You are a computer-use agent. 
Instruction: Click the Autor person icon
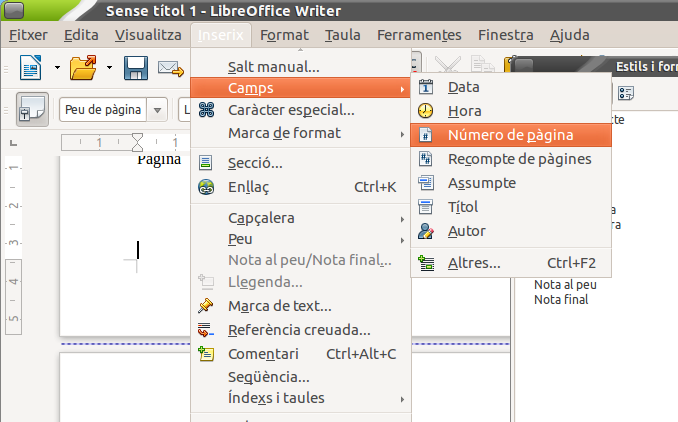[x=426, y=231]
